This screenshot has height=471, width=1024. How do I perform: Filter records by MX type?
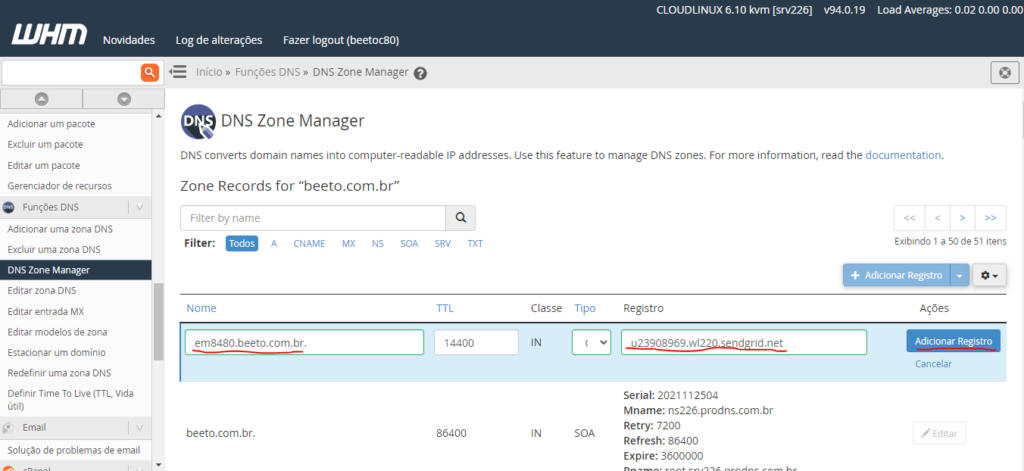[x=349, y=244]
